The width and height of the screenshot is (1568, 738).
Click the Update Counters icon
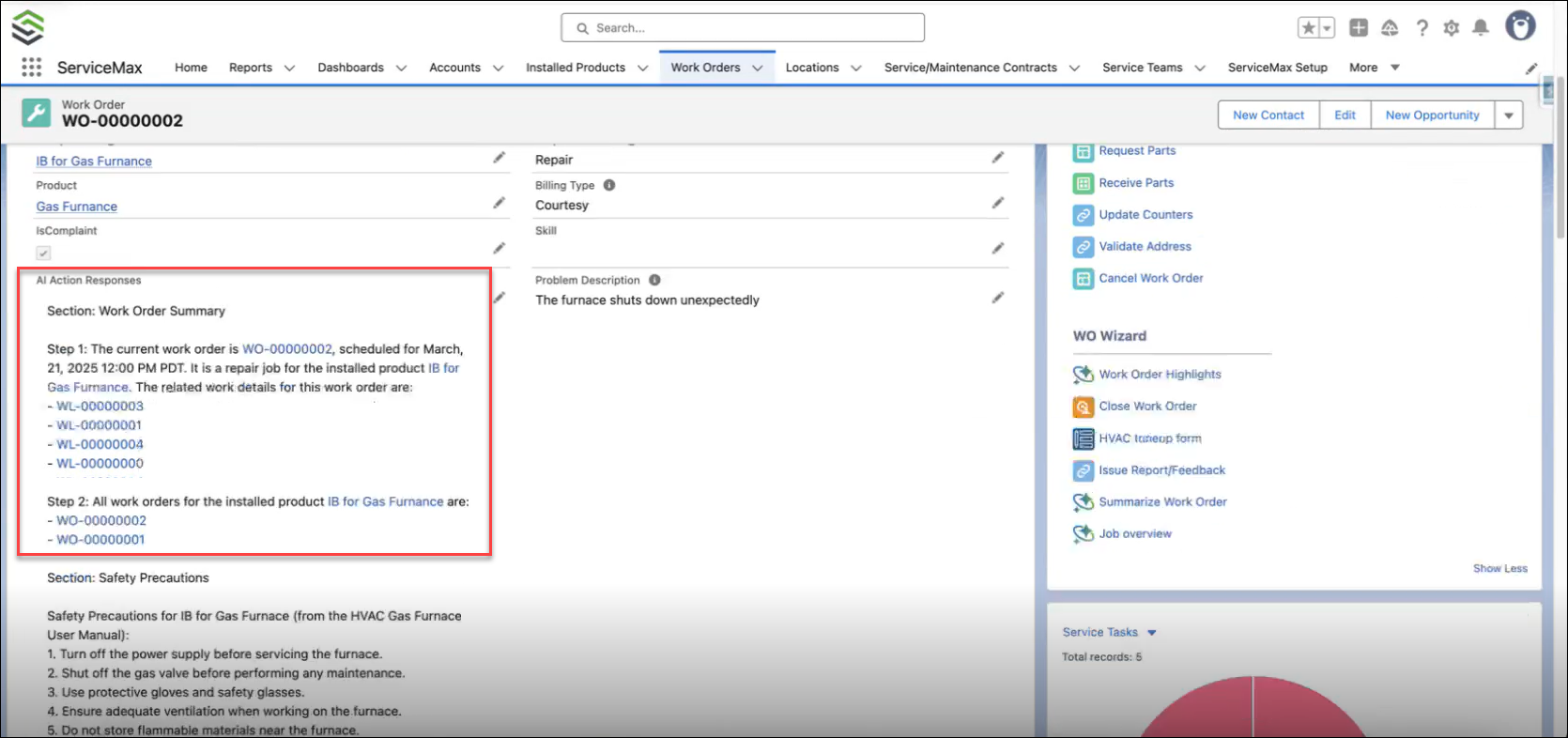tap(1084, 215)
